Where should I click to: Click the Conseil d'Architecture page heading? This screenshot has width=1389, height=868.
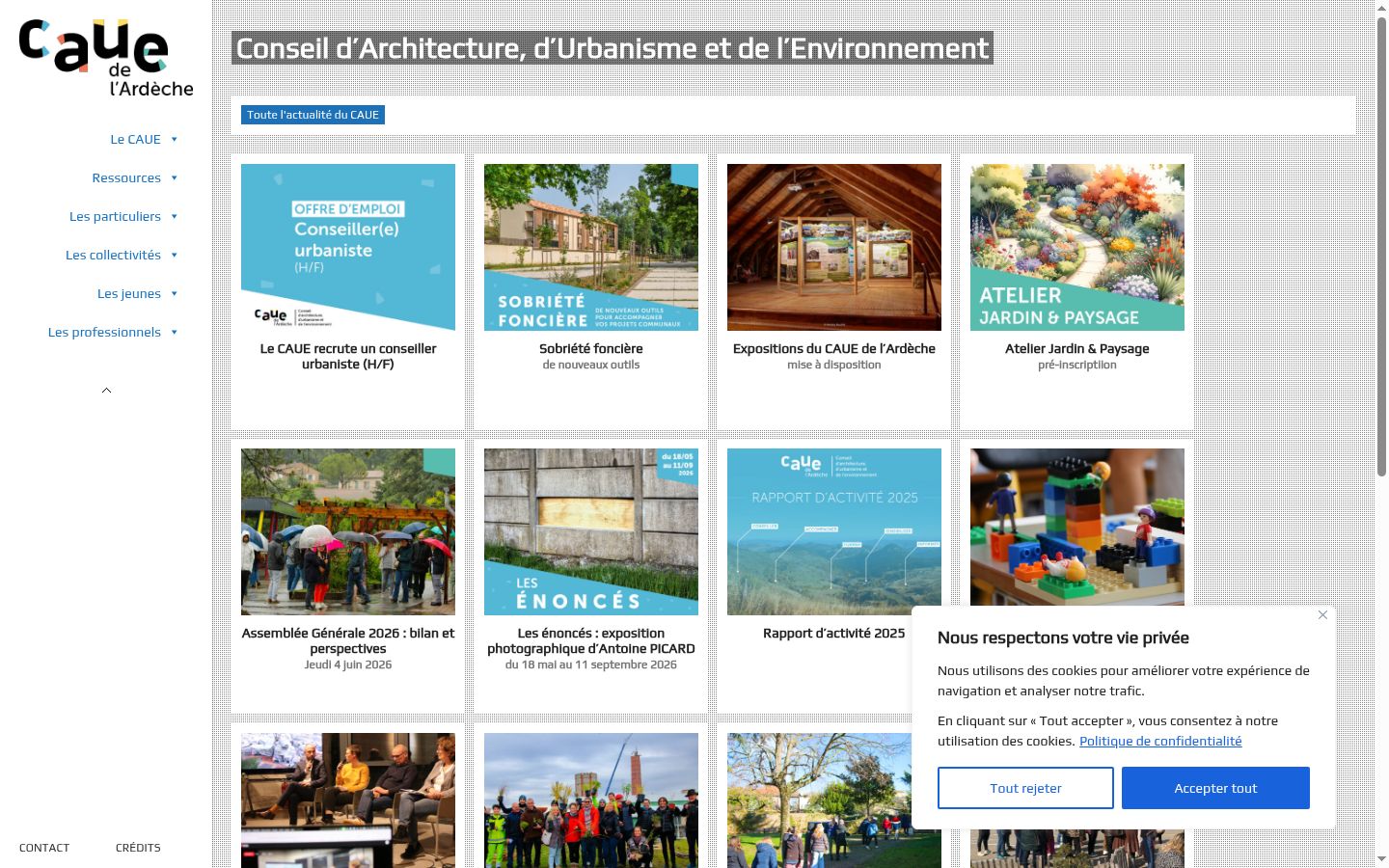pyautogui.click(x=613, y=48)
